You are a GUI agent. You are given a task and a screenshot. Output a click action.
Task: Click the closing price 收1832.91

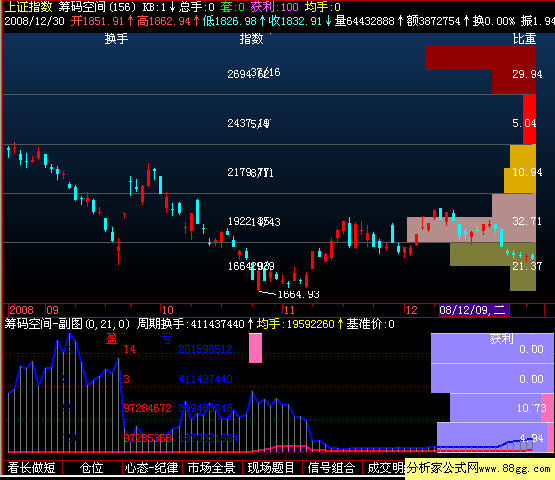click(x=295, y=21)
